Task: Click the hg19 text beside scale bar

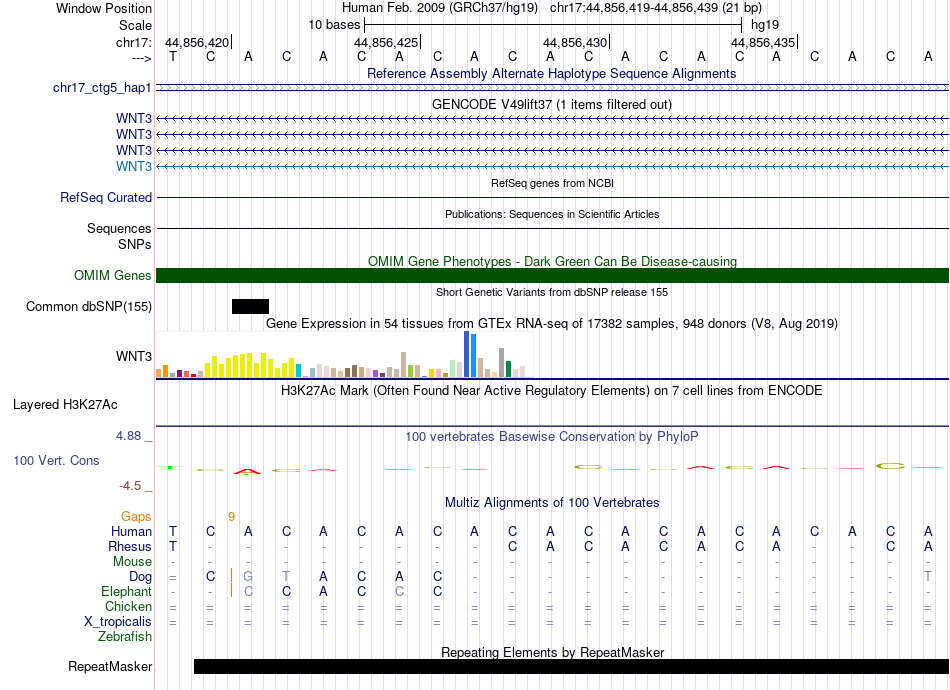Action: pyautogui.click(x=765, y=25)
